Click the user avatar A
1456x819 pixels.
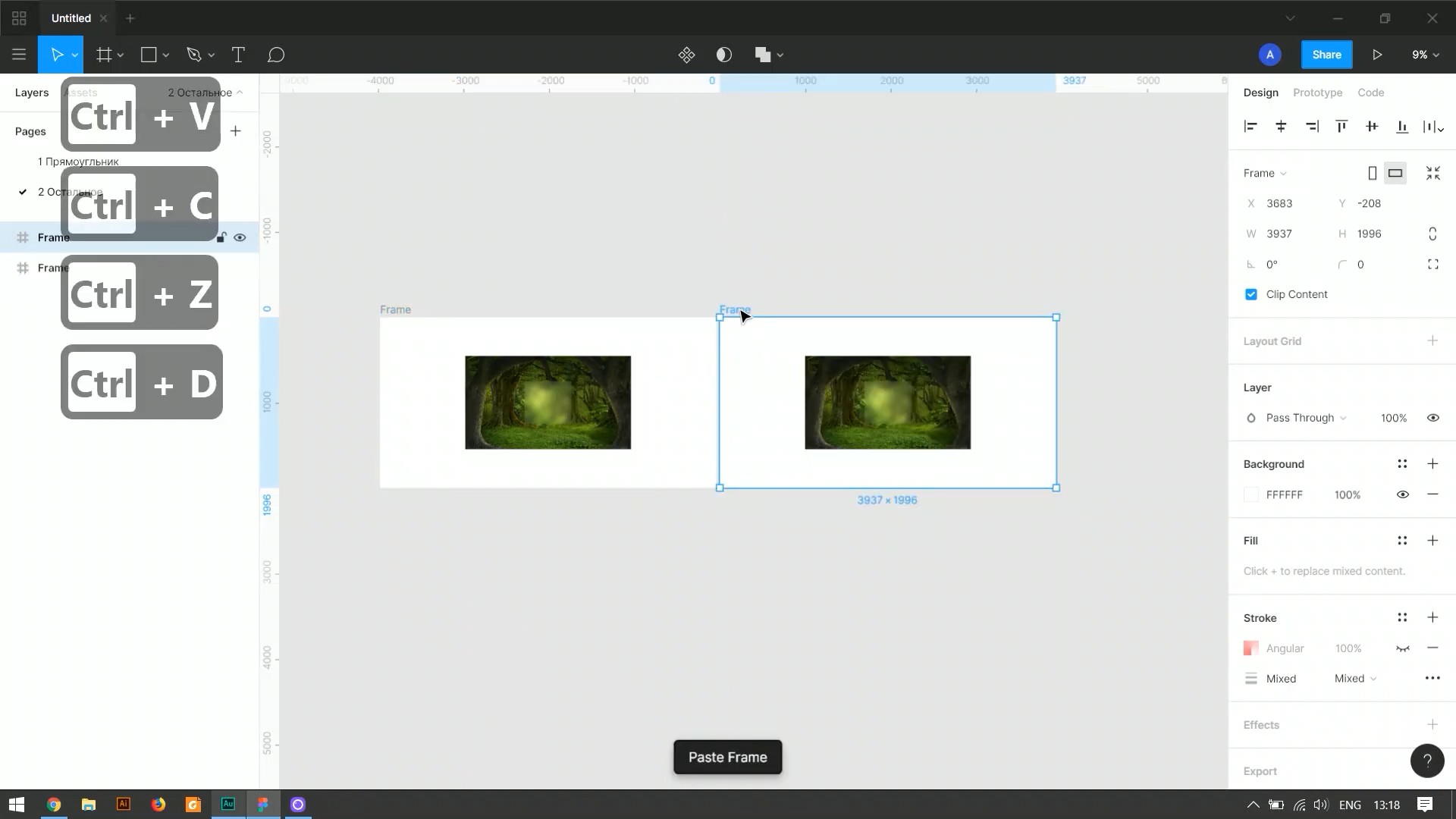click(x=1269, y=55)
